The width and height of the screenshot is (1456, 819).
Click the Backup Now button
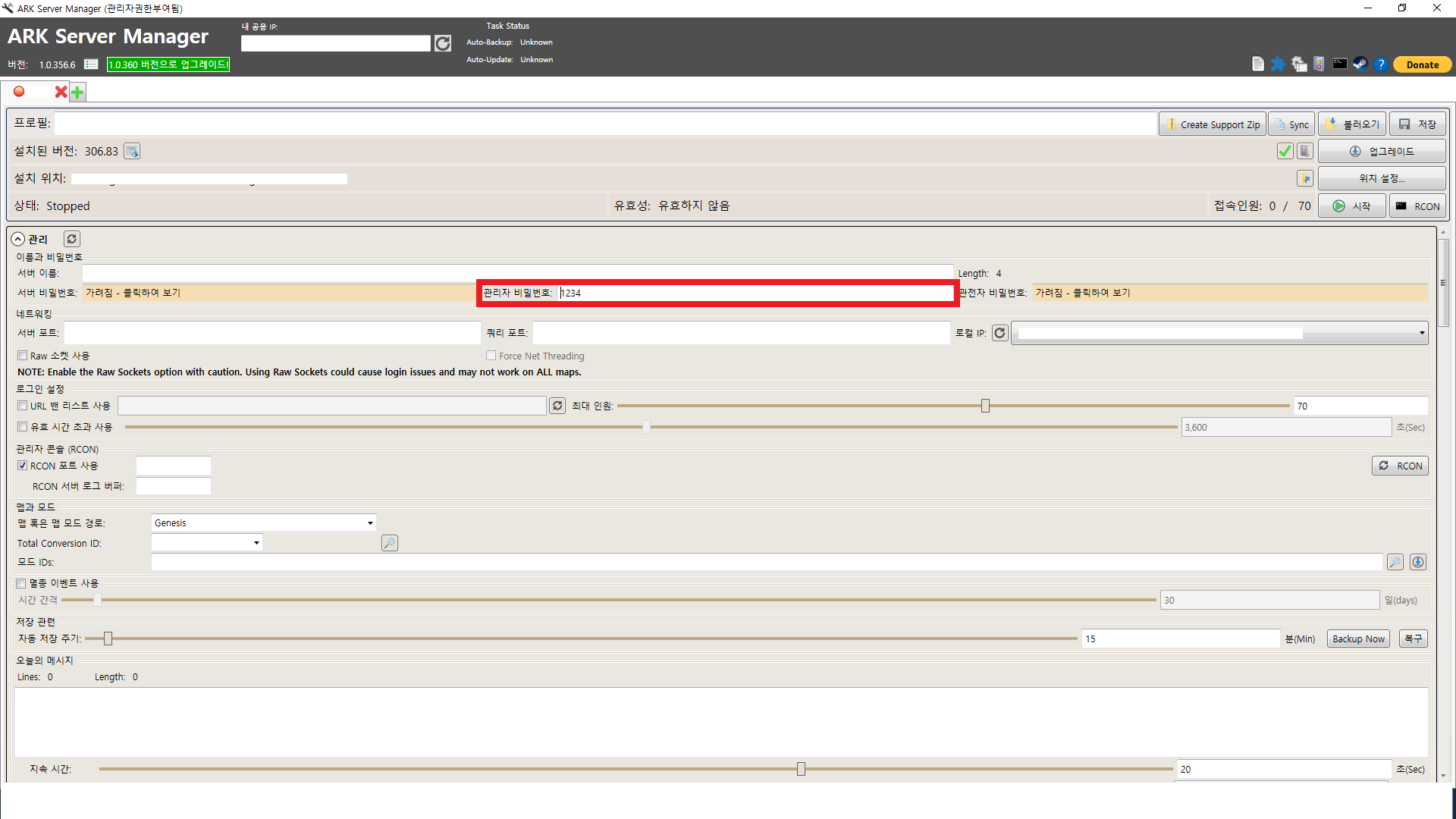1358,639
